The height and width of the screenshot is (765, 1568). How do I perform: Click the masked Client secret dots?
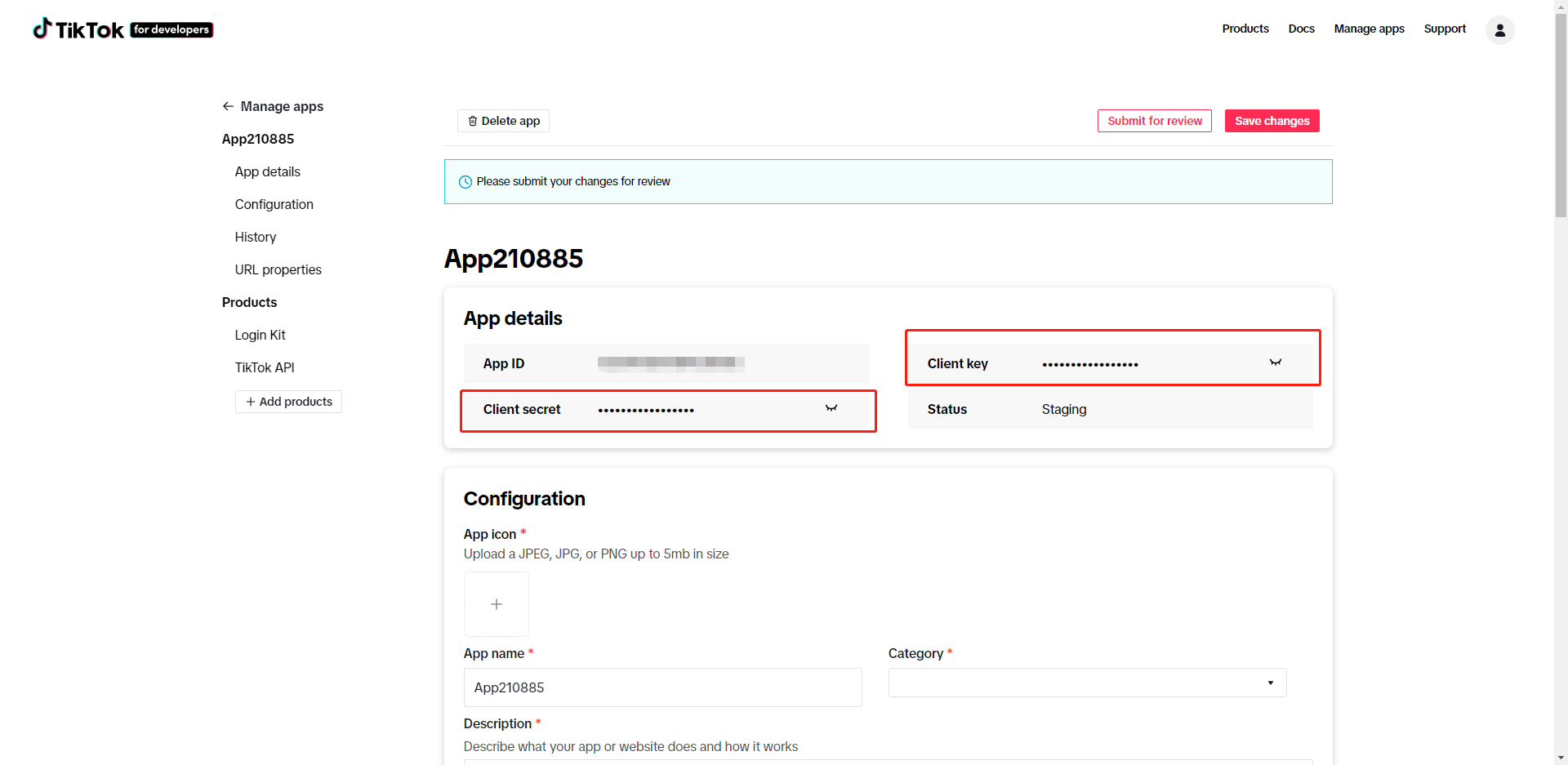tap(645, 410)
